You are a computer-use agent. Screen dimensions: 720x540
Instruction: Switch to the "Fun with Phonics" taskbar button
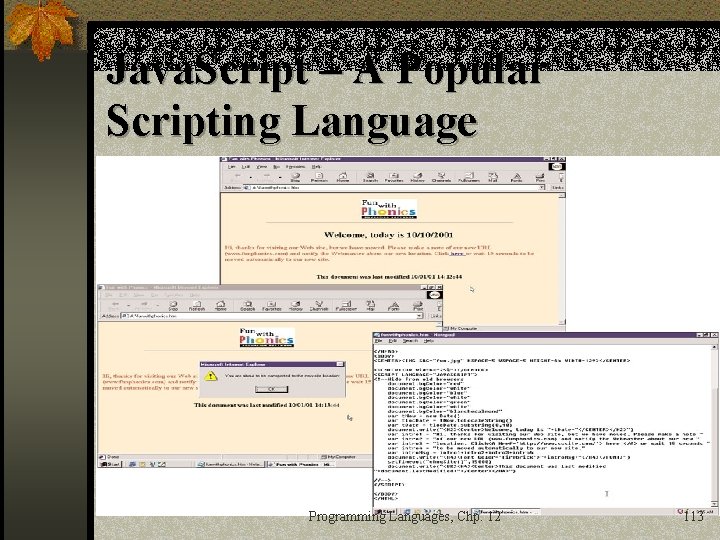click(301, 464)
